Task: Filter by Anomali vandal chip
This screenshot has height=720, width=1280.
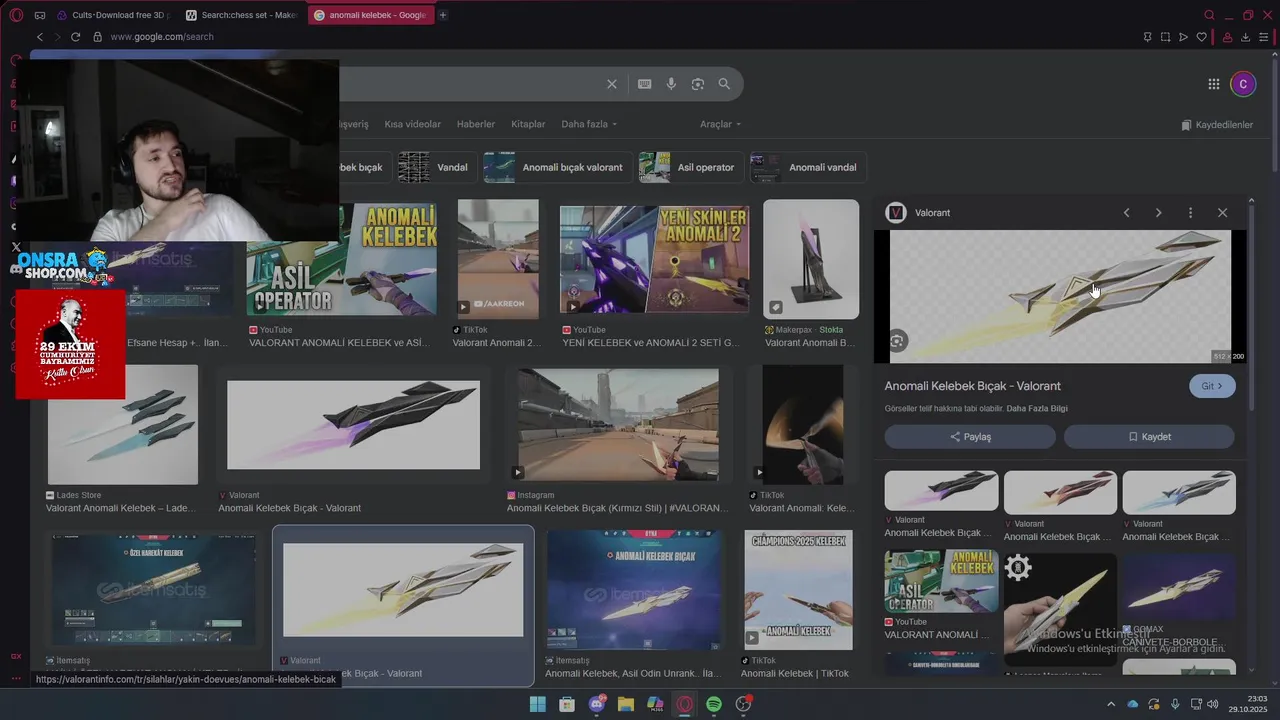Action: pyautogui.click(x=808, y=167)
